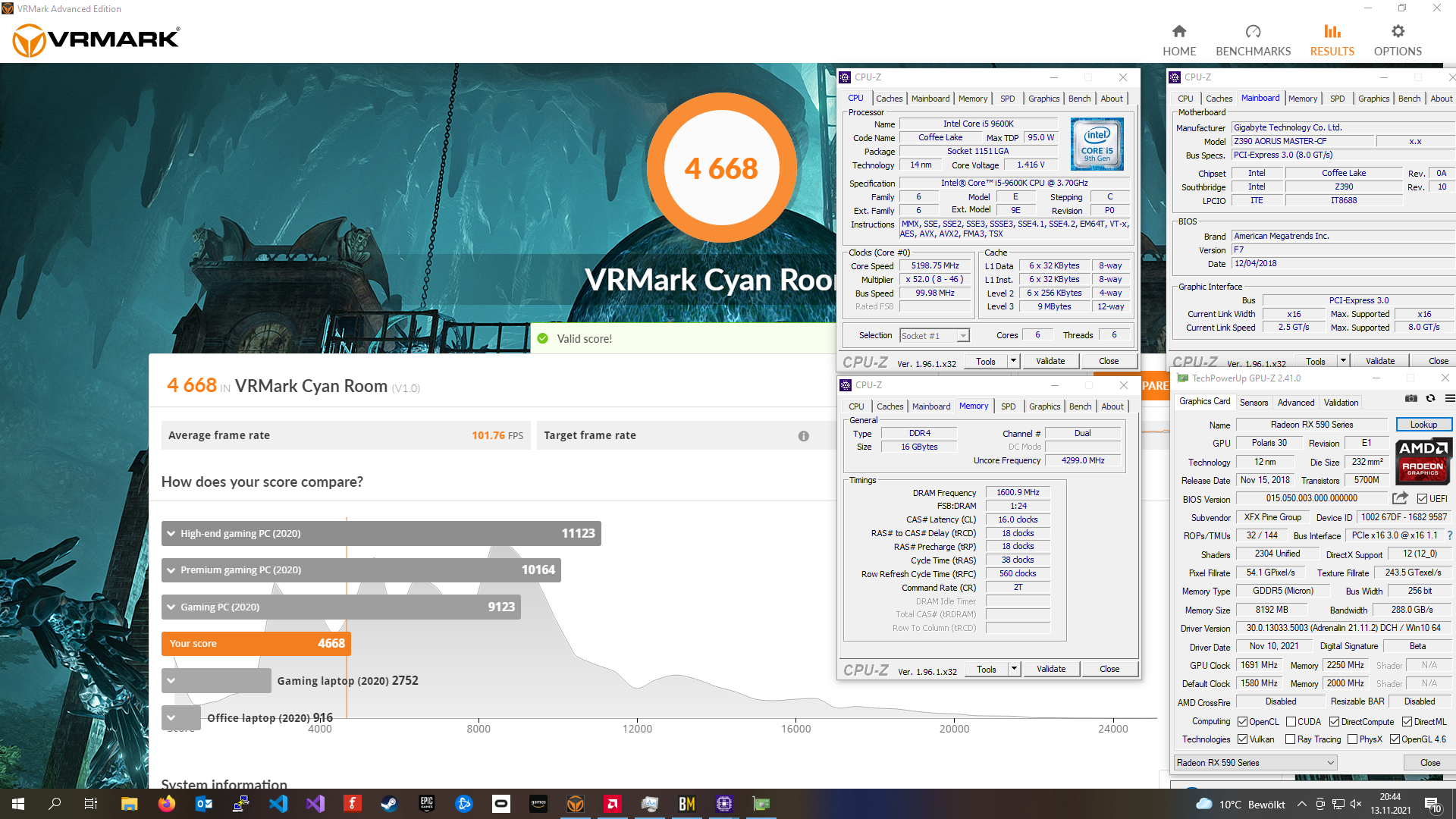Open the RESULTS page

(1332, 41)
